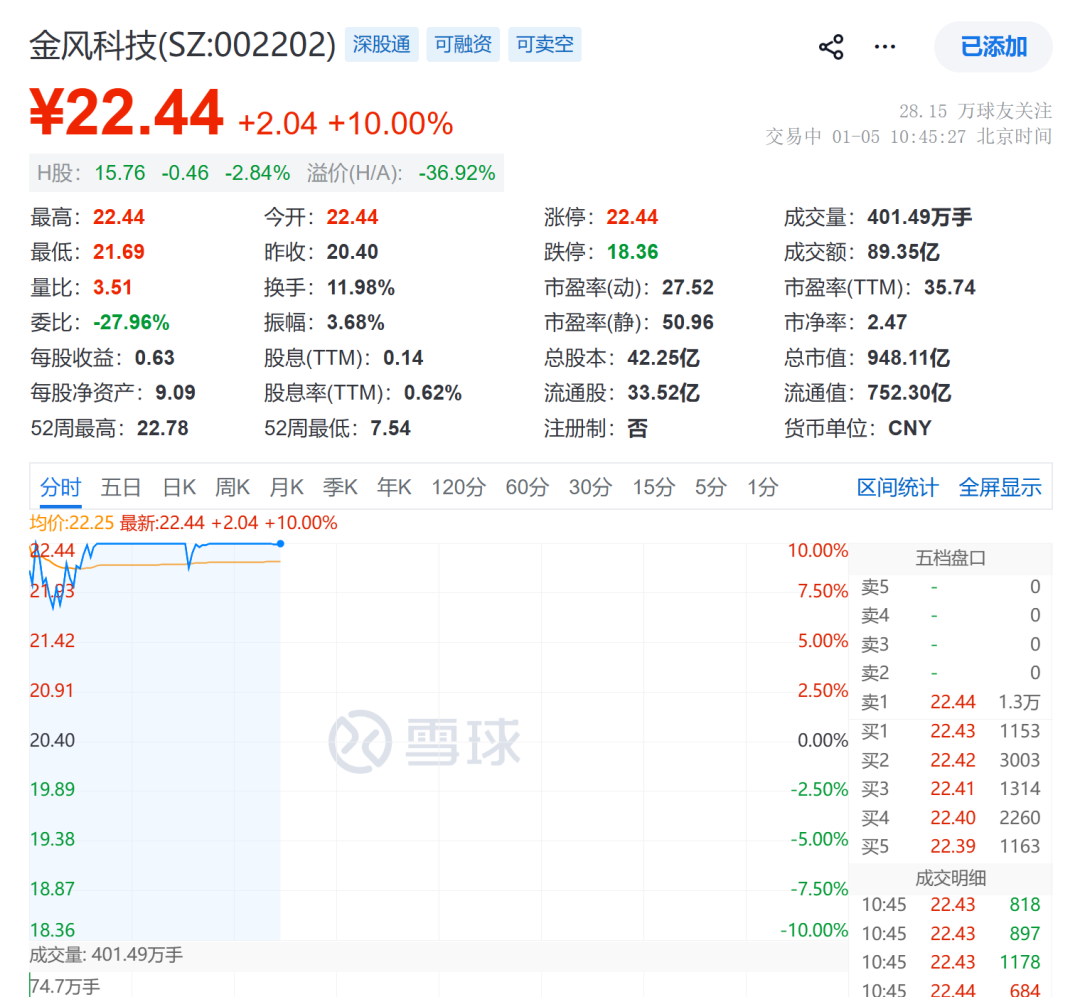Select the 周K chart tab

(233, 488)
